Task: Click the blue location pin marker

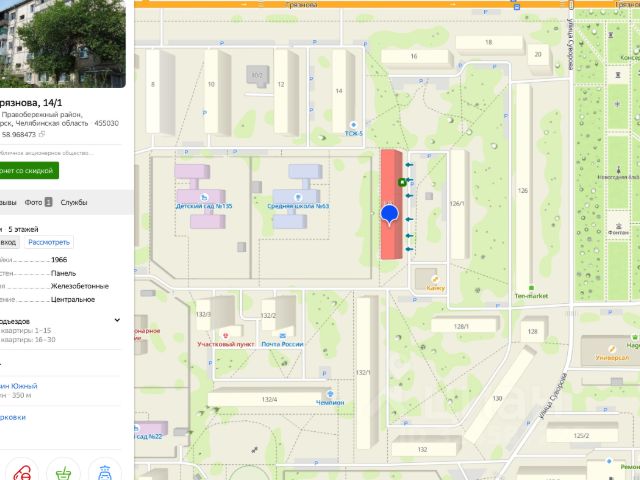Action: pyautogui.click(x=389, y=215)
